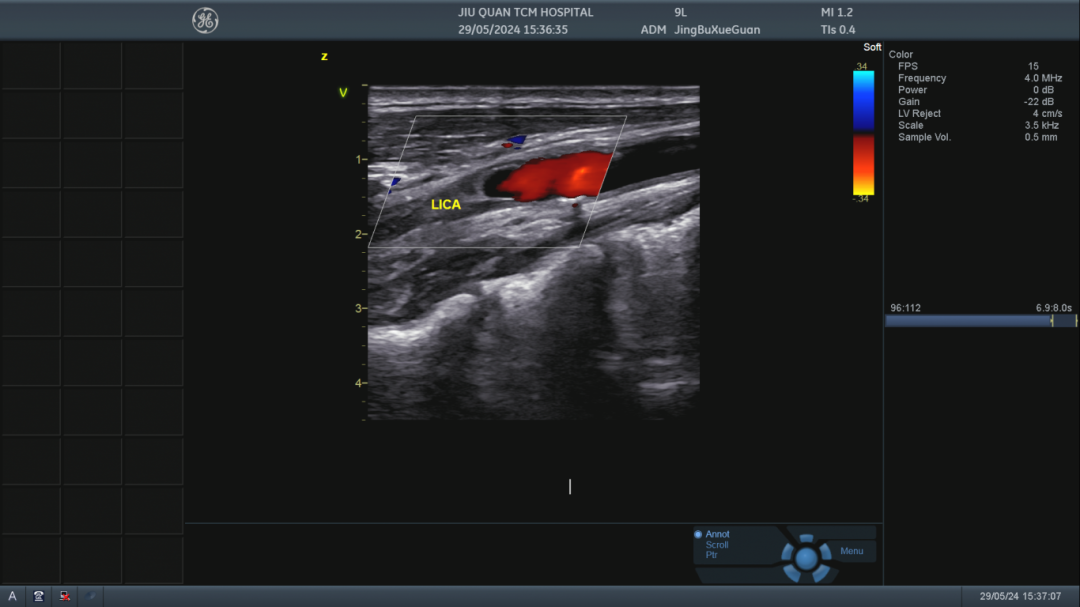This screenshot has width=1080, height=607.
Task: Click the Power value 0 dB
Action: coord(1043,90)
